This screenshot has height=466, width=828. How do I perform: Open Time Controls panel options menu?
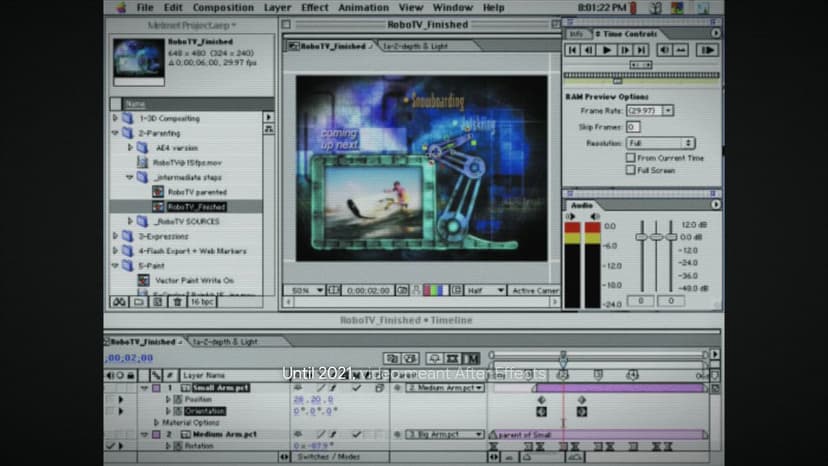pos(715,33)
